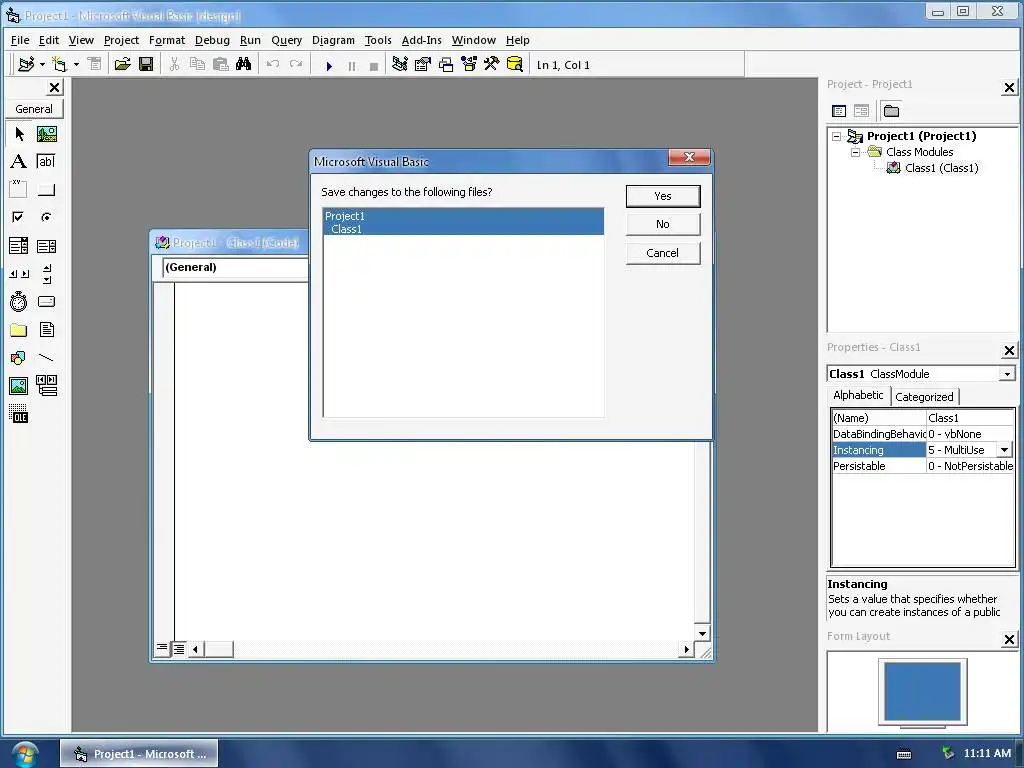Screen dimensions: 1024x768
Task: Select the PictureBox control in the toolbox
Action: click(x=46, y=134)
